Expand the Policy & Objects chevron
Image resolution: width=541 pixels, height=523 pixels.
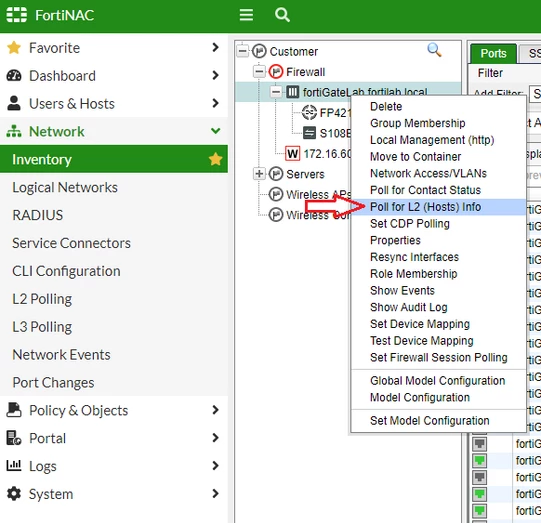pyautogui.click(x=216, y=410)
